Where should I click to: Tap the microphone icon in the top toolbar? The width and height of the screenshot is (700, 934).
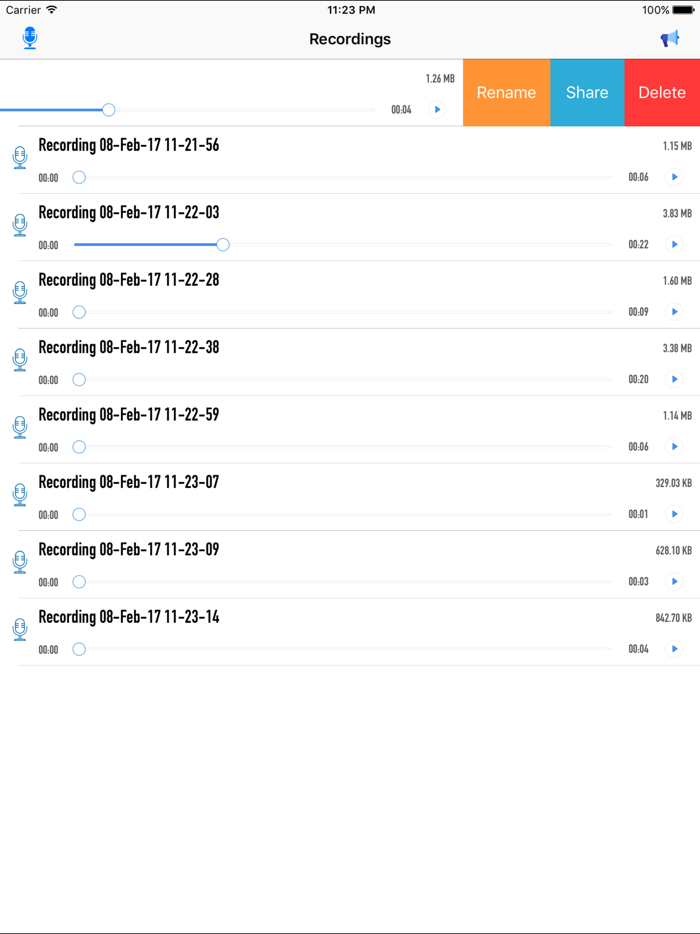pos(29,37)
